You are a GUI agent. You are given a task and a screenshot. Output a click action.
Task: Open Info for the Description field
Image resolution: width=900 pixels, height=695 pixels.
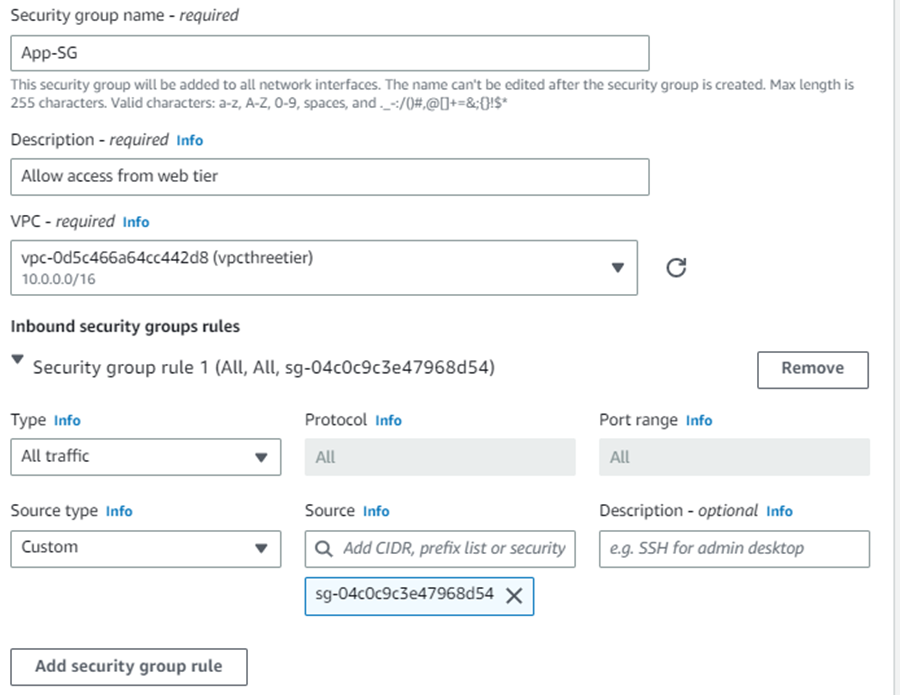[x=189, y=140]
